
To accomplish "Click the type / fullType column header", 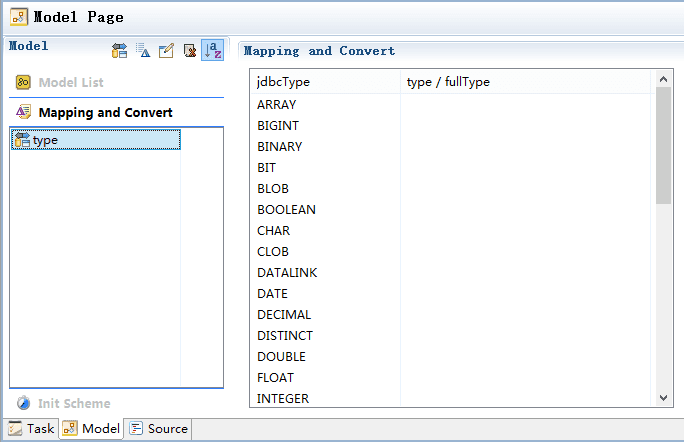I will pyautogui.click(x=526, y=82).
